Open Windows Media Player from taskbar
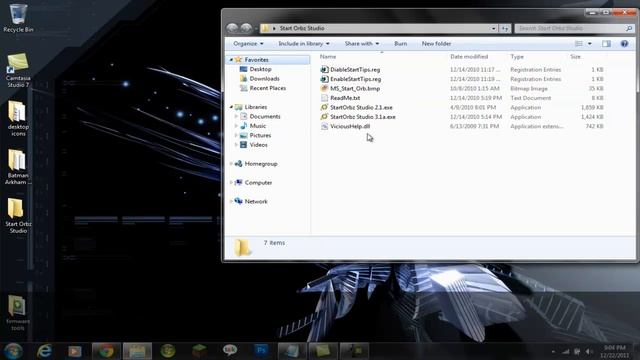The width and height of the screenshot is (640, 360). coord(75,351)
